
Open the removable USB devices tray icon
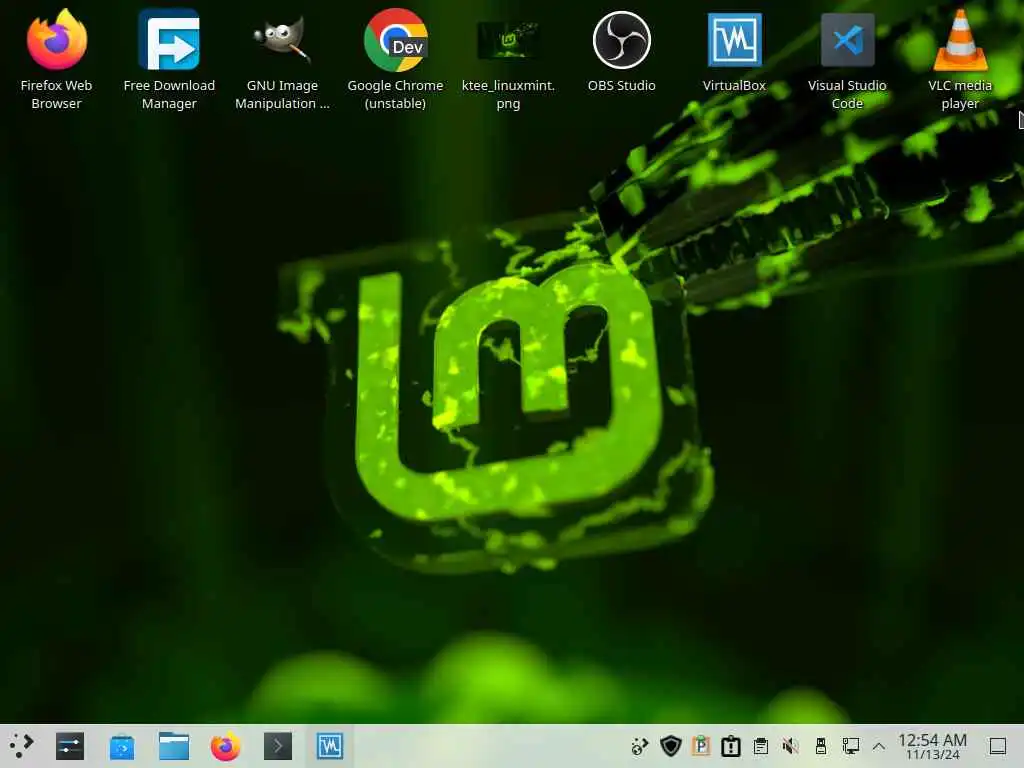(821, 746)
